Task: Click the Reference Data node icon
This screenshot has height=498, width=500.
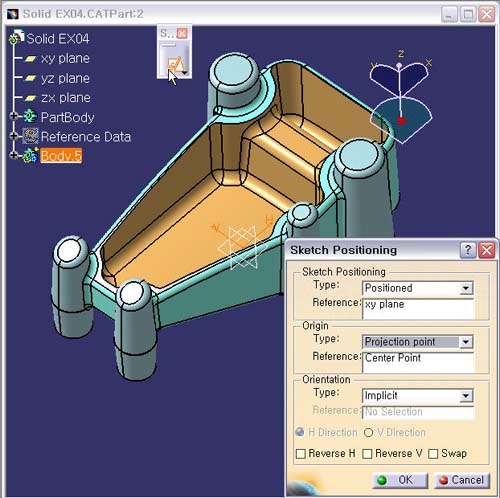Action: [x=30, y=136]
